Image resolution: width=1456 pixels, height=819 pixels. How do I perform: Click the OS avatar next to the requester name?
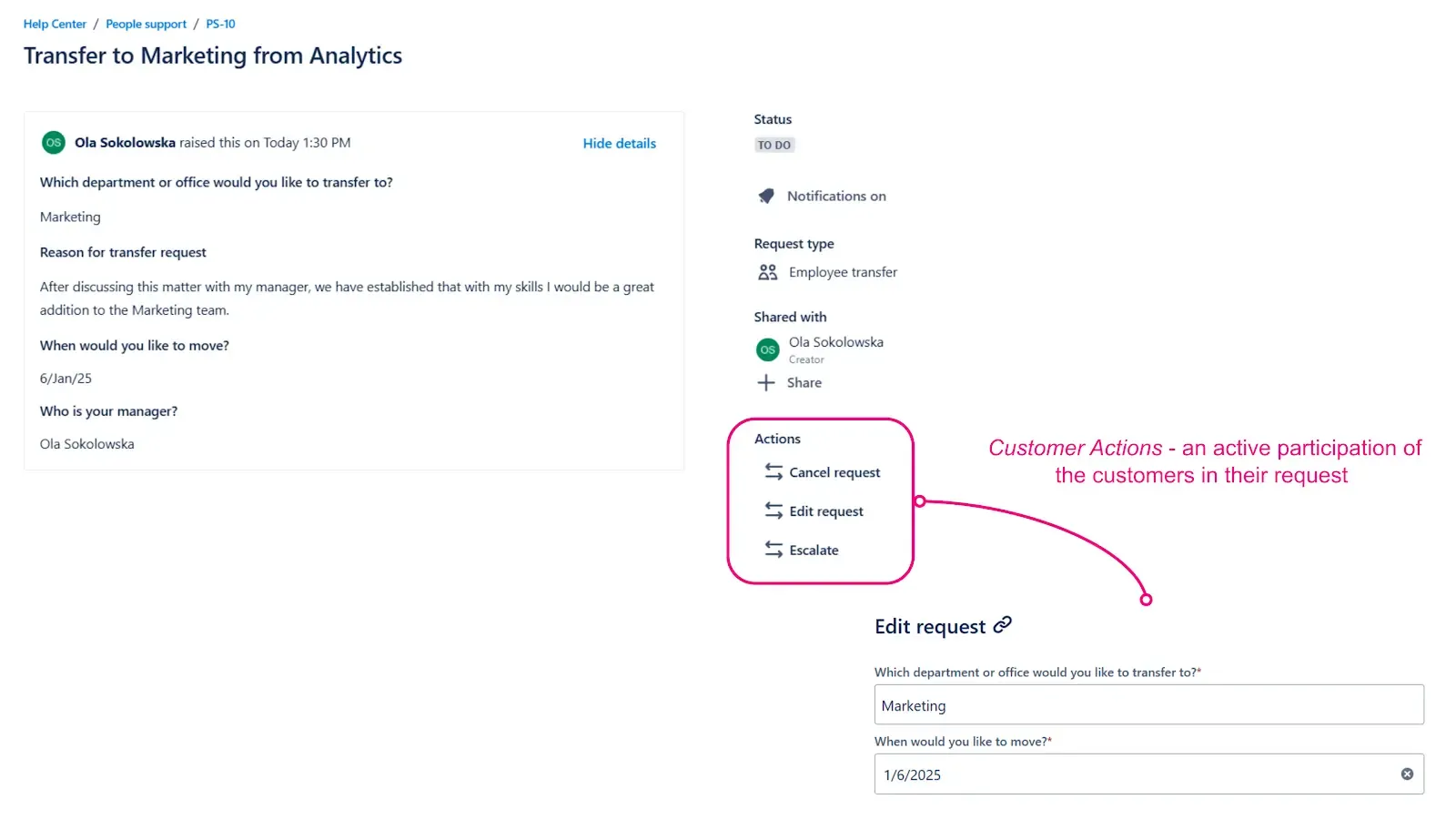(53, 142)
